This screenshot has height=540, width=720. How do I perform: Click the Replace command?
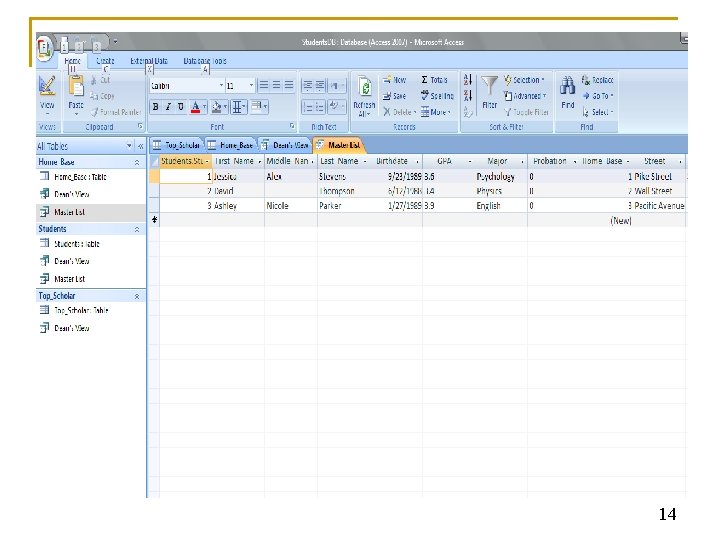tap(597, 80)
